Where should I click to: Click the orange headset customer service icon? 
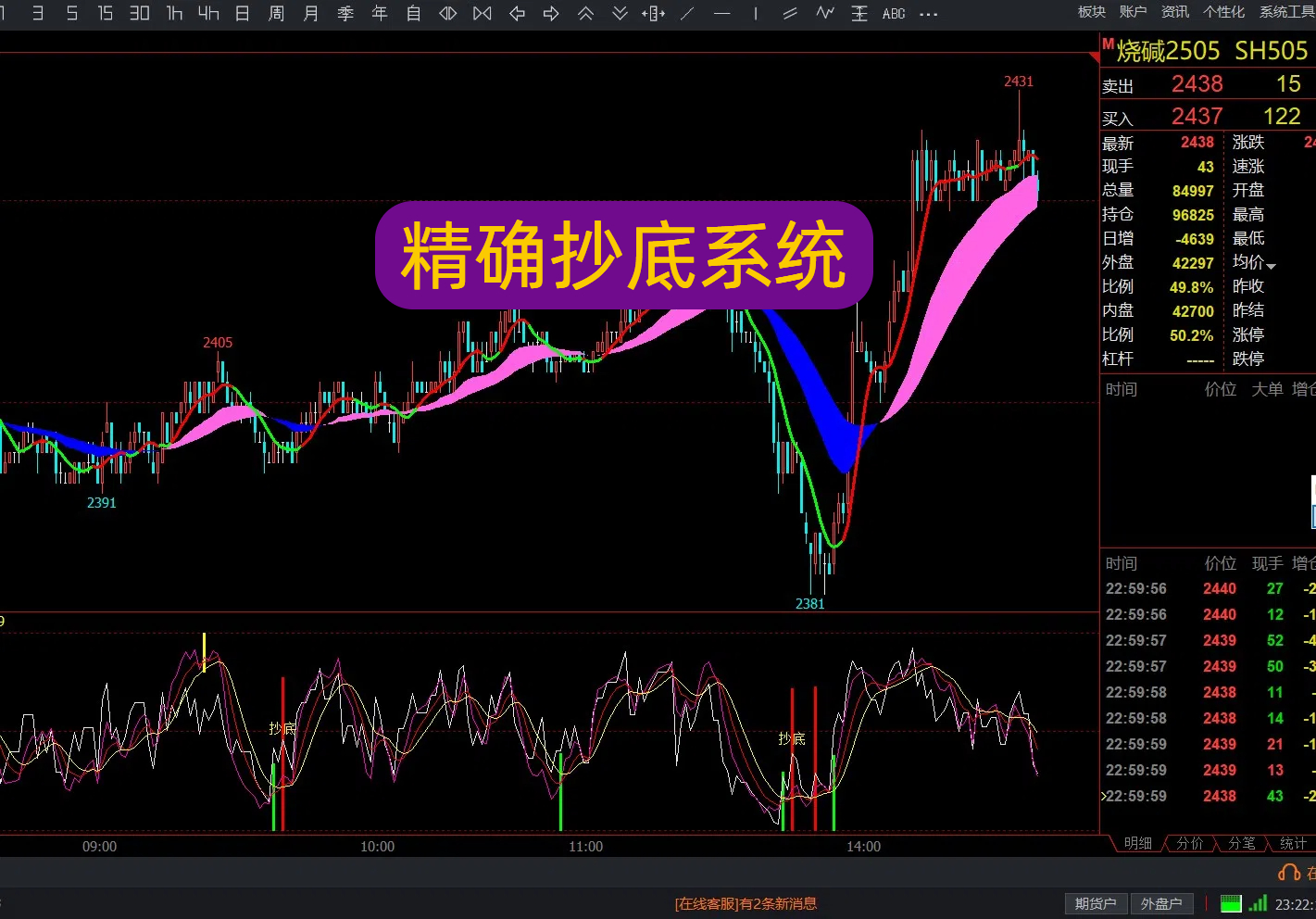pos(1288,872)
